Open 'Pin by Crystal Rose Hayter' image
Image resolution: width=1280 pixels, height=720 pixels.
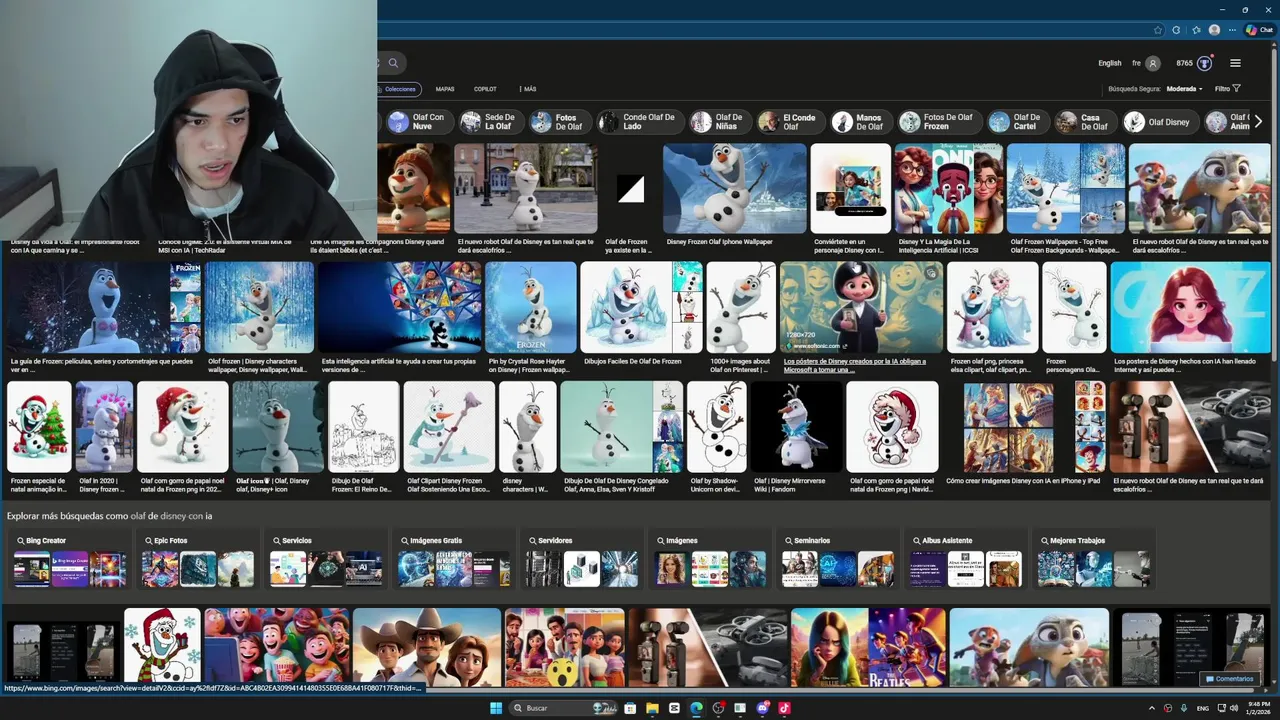530,308
